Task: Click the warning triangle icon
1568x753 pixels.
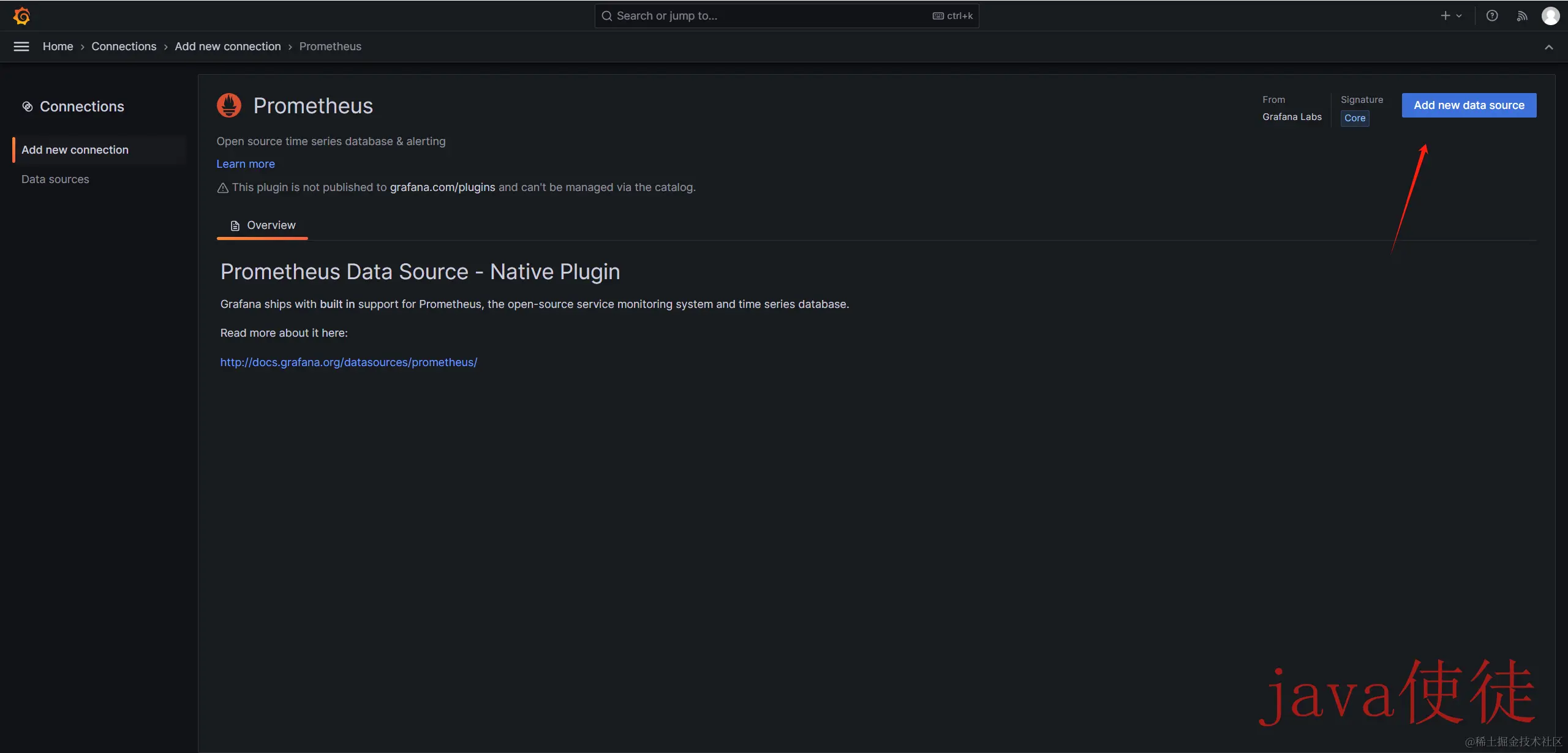Action: coord(223,188)
